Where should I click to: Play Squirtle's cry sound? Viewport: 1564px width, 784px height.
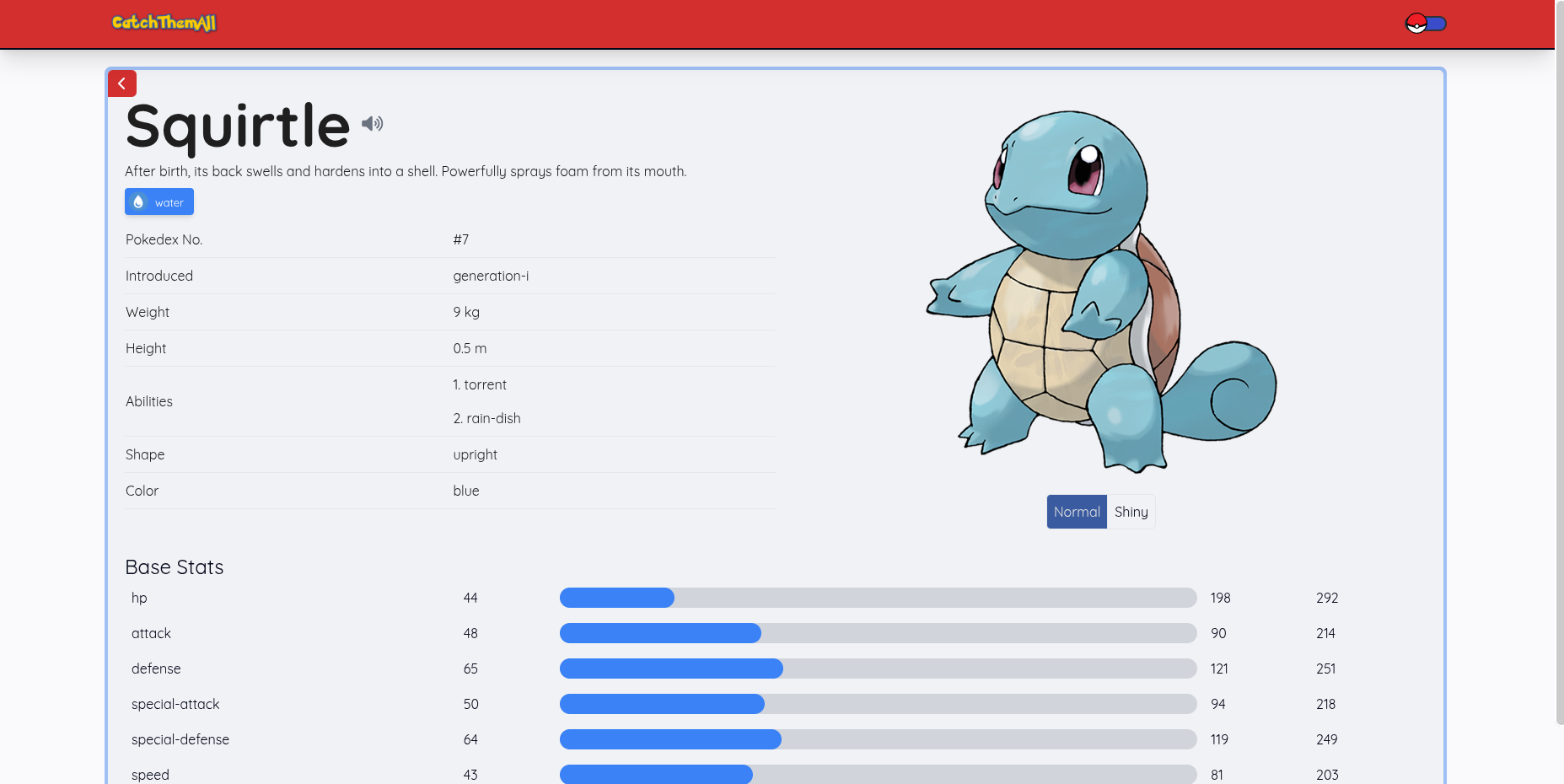372,124
